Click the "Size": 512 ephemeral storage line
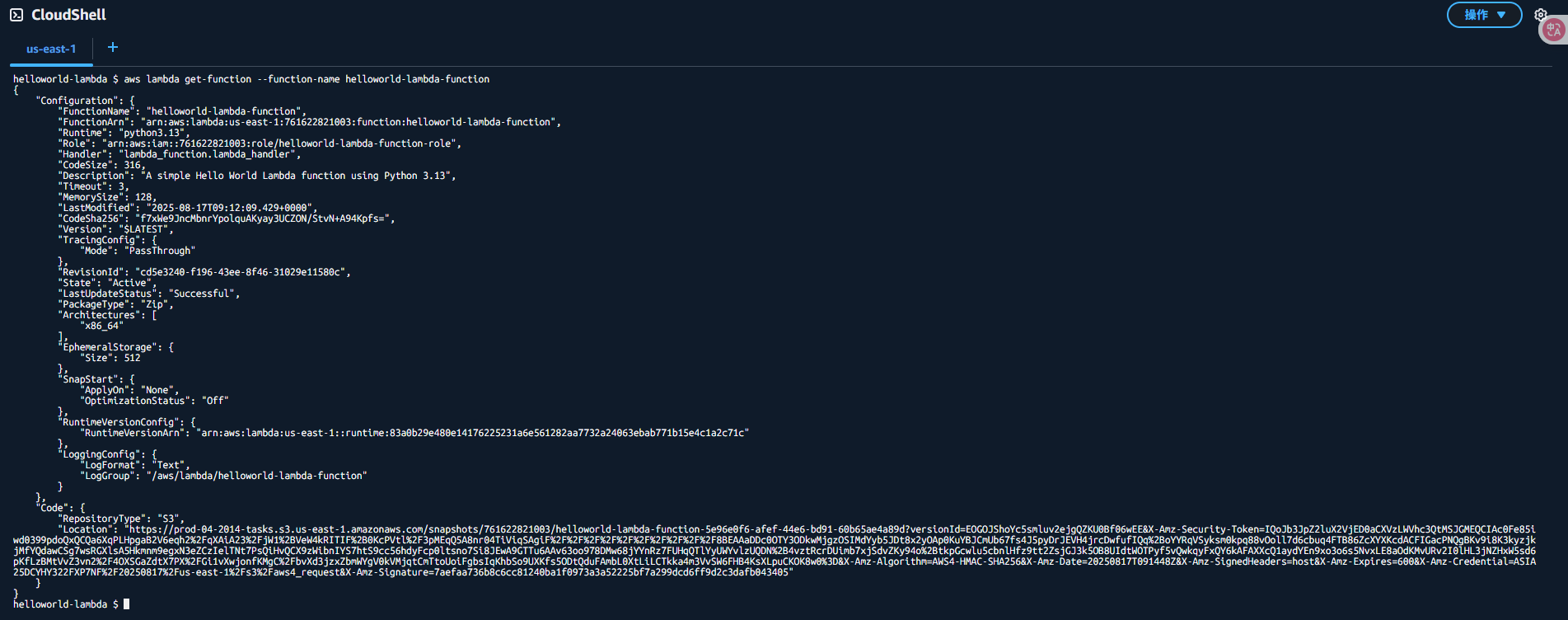1568x620 pixels. (110, 358)
